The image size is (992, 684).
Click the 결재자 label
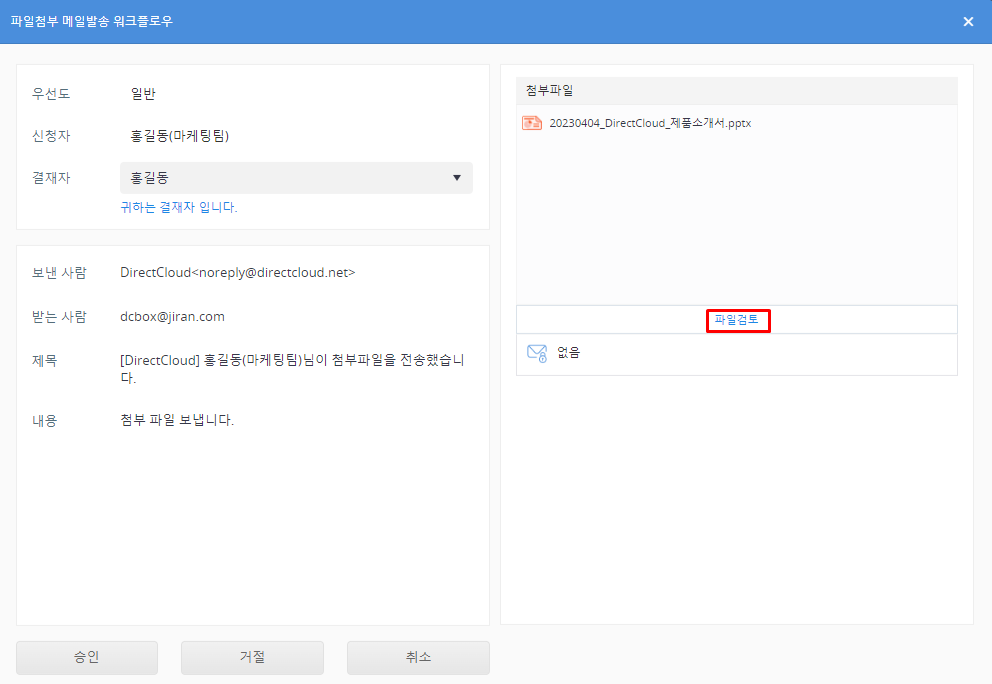(51, 178)
